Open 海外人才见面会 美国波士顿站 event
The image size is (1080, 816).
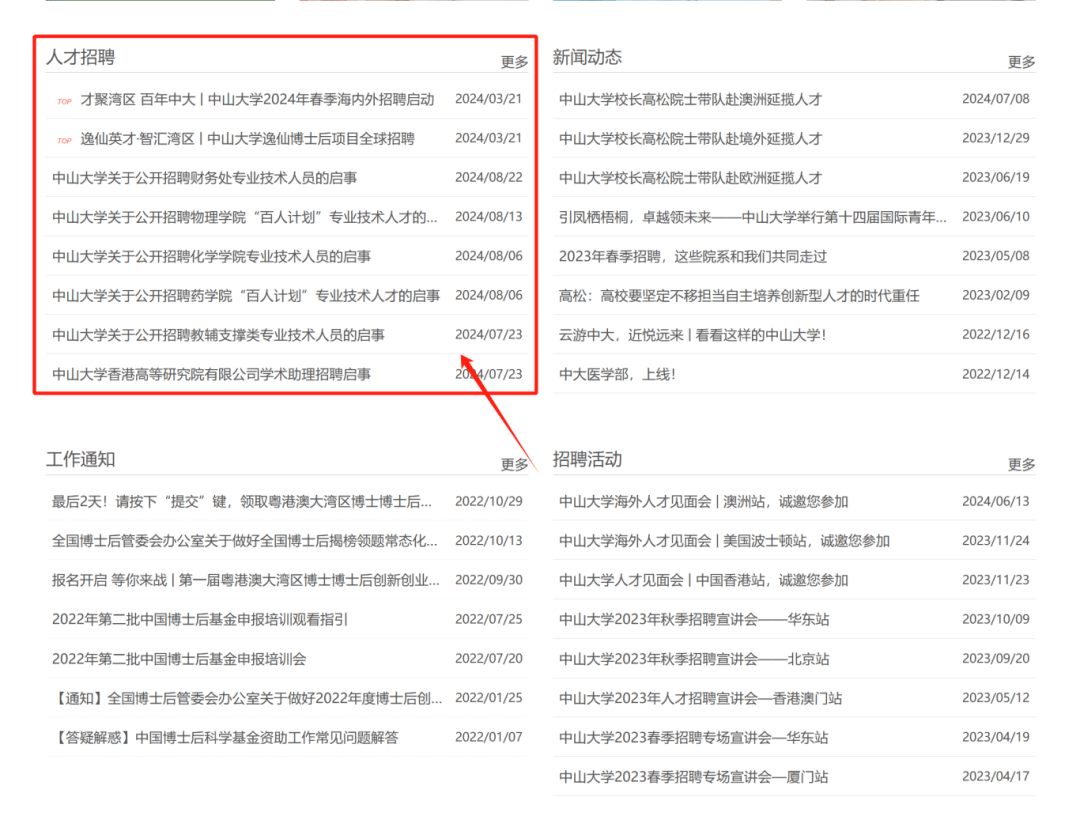[x=725, y=541]
